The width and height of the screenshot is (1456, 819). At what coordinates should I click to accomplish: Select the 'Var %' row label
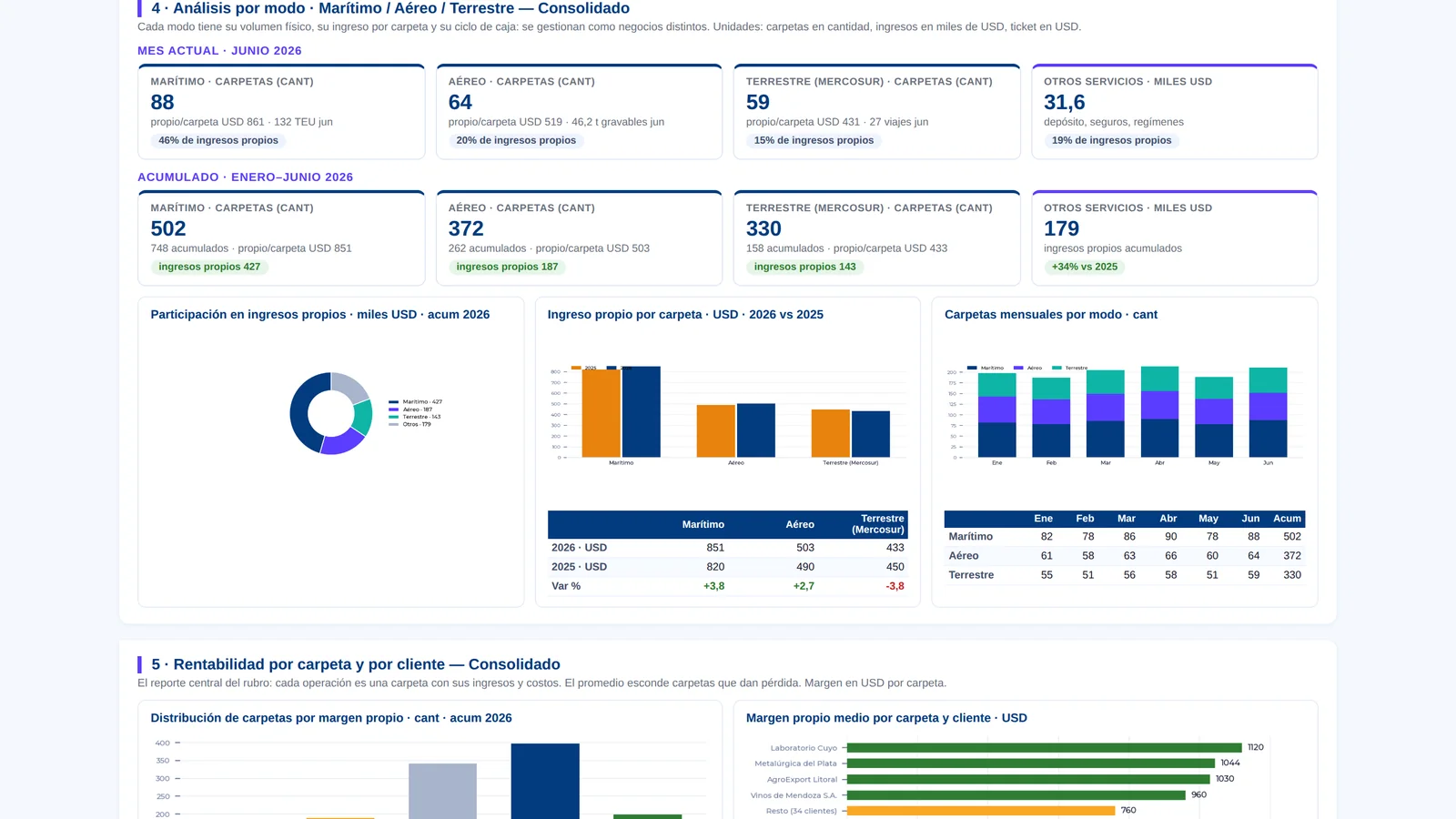[566, 586]
